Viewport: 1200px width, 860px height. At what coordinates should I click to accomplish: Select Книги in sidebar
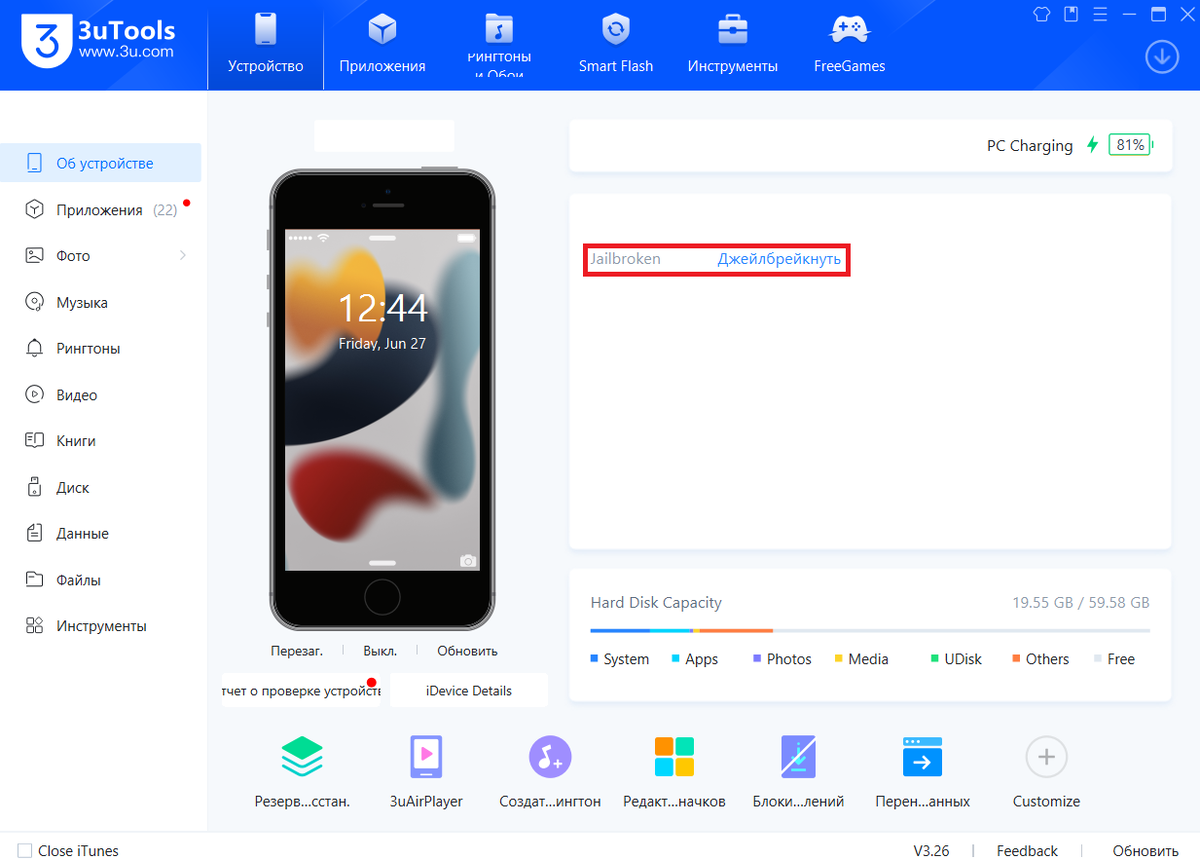coord(100,441)
